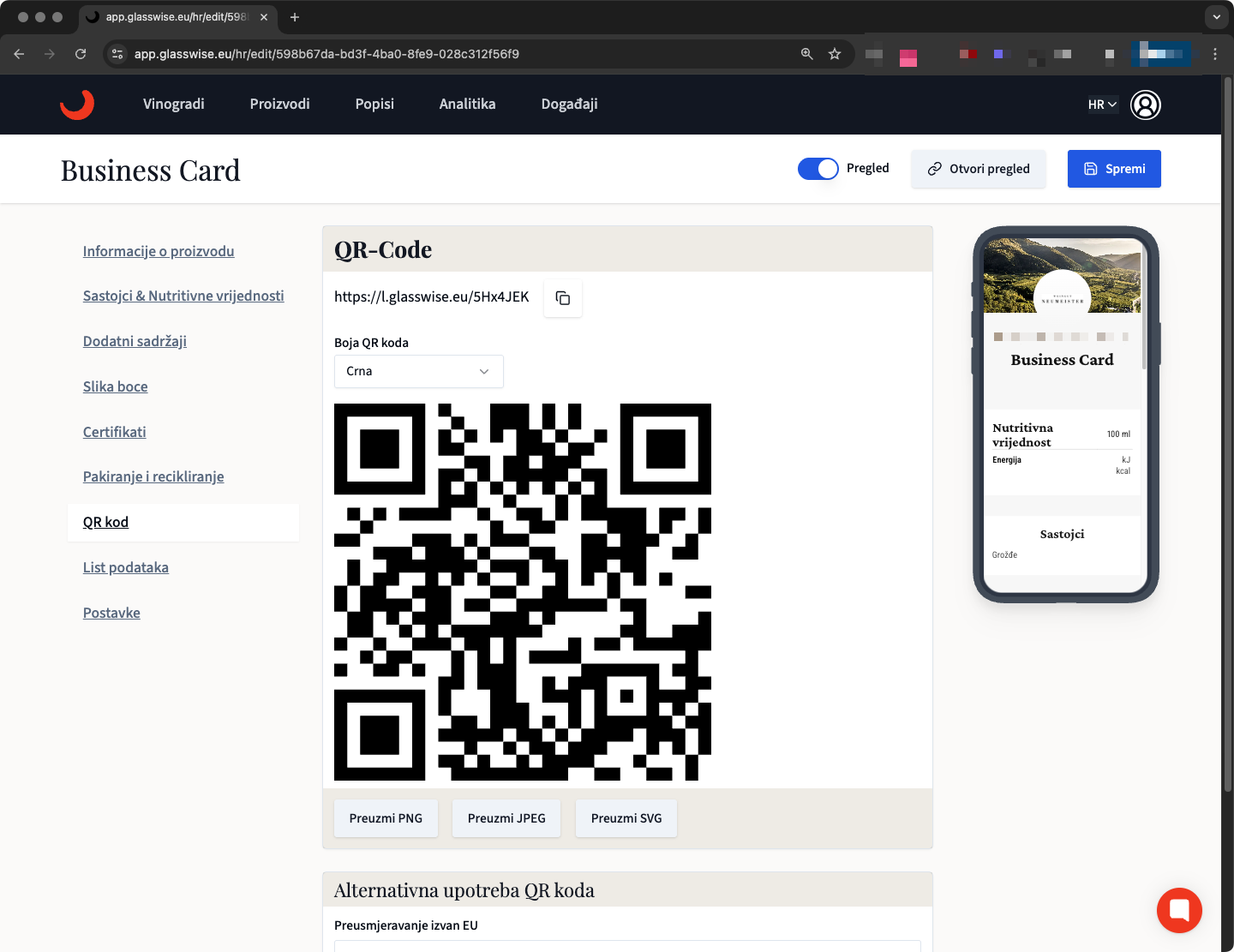
Task: Toggle the Pregled preview switch
Action: tap(818, 169)
